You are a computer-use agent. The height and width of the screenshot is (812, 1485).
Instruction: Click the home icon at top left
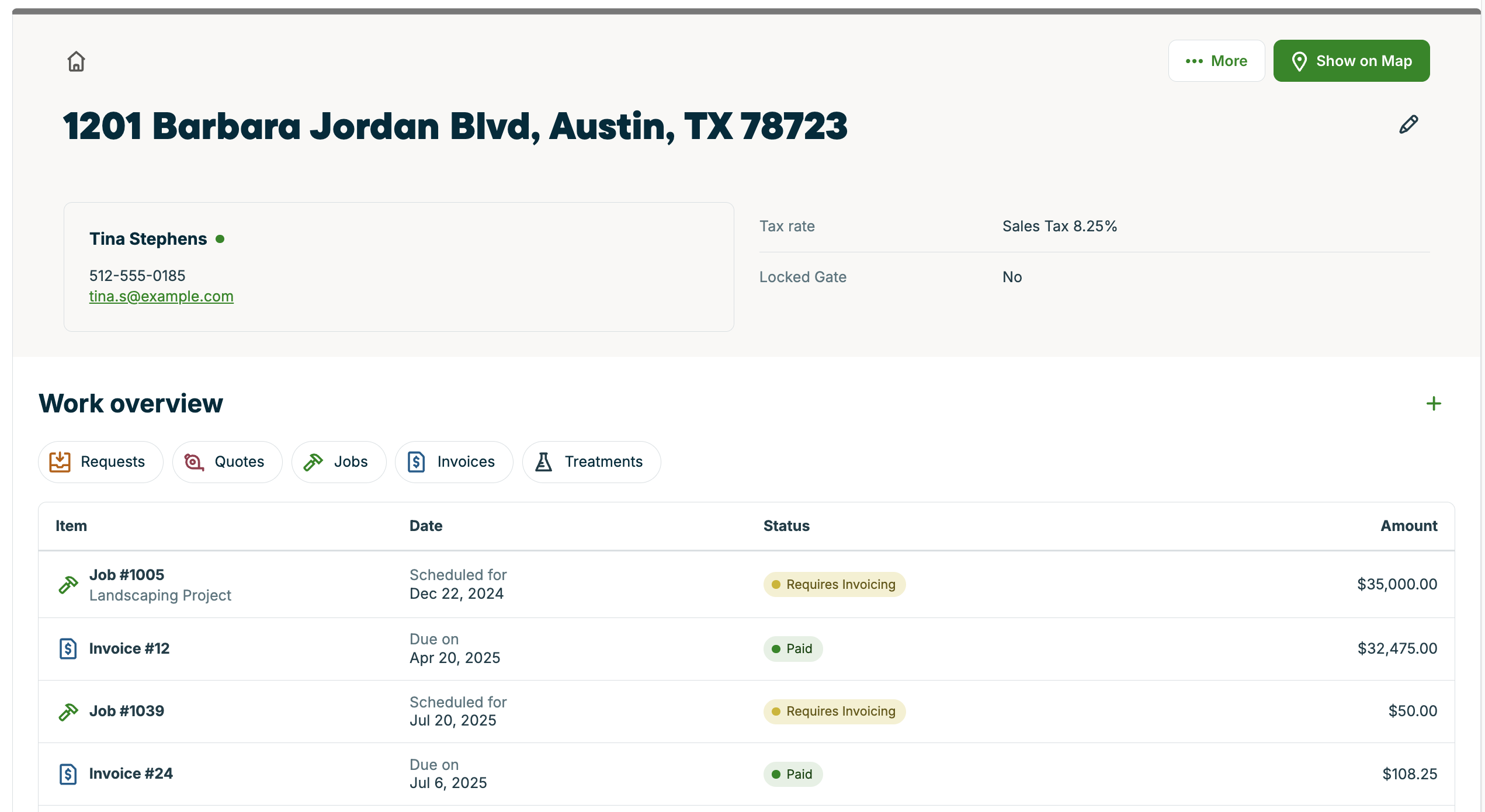point(77,61)
